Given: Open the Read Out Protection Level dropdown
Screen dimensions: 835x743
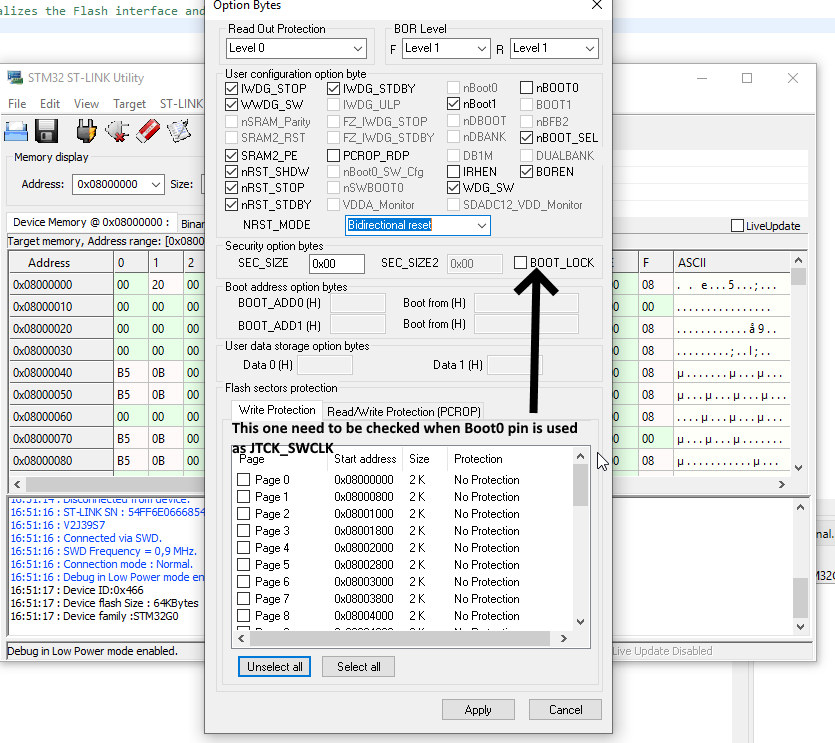Looking at the screenshot, I should pos(296,48).
